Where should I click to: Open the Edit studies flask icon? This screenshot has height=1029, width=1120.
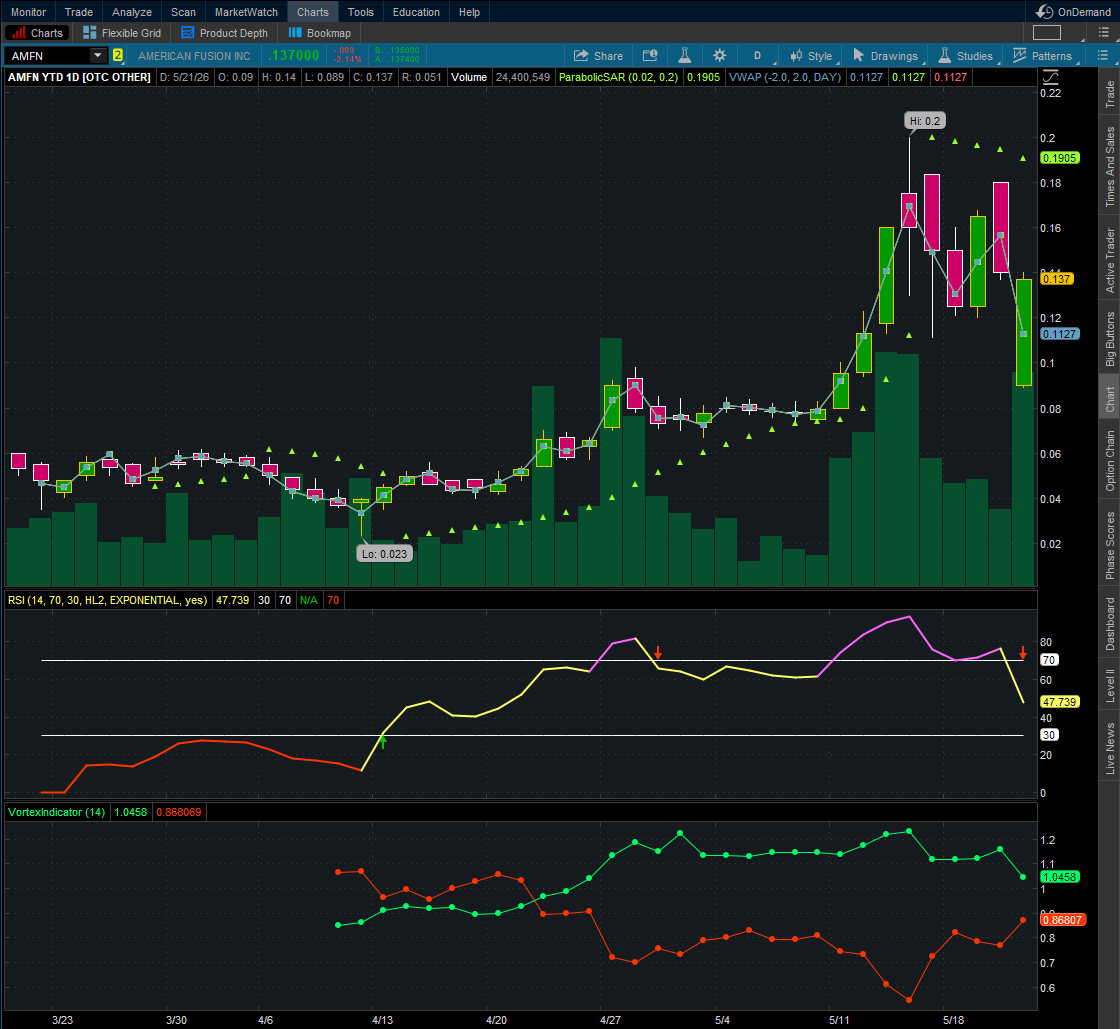coord(684,56)
